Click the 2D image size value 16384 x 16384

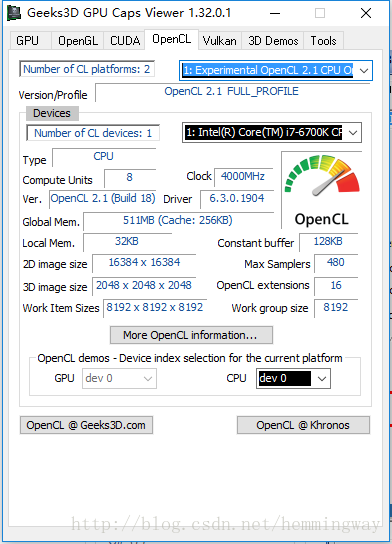(144, 263)
